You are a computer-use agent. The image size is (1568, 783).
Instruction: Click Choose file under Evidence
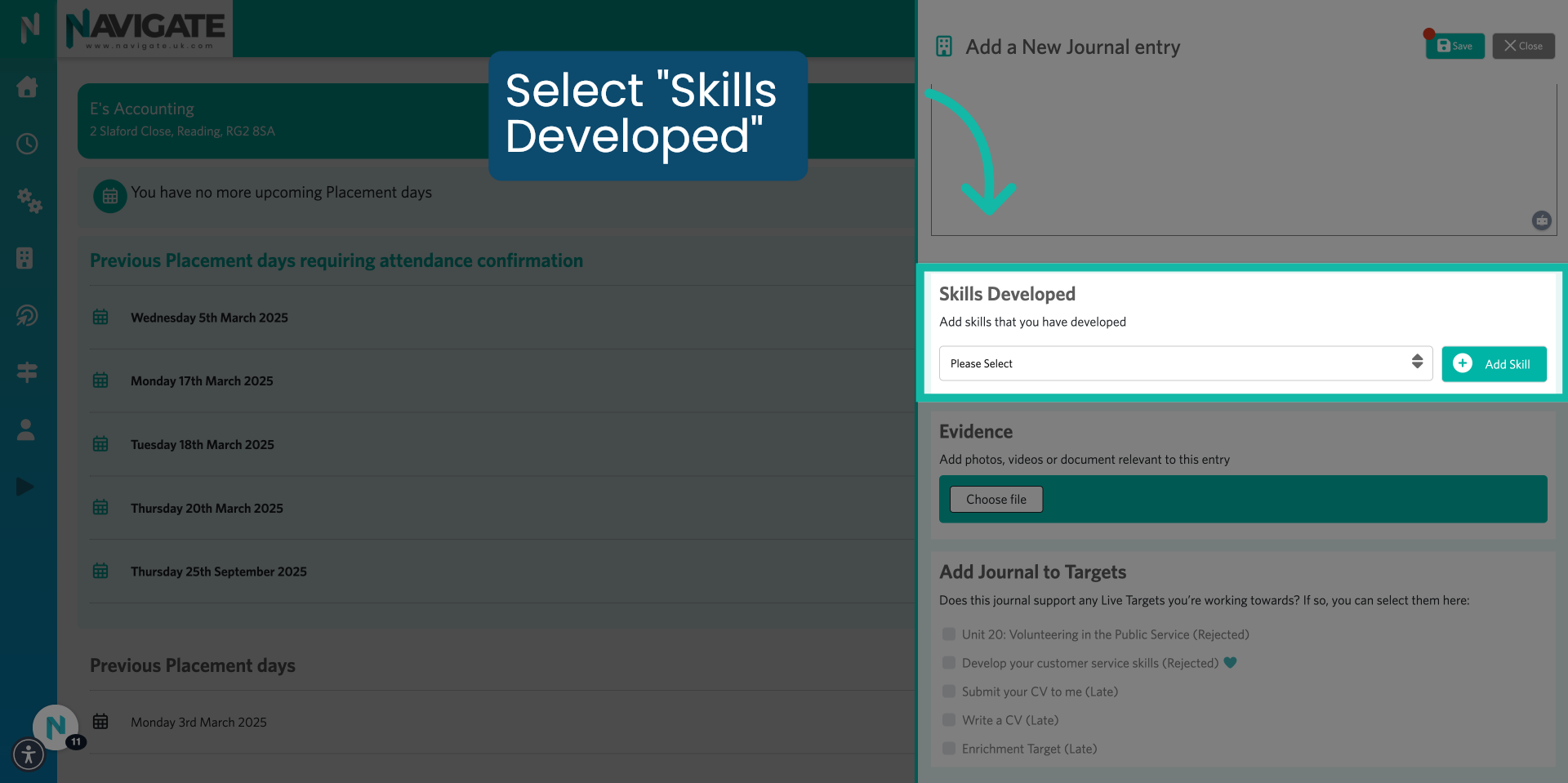click(996, 499)
